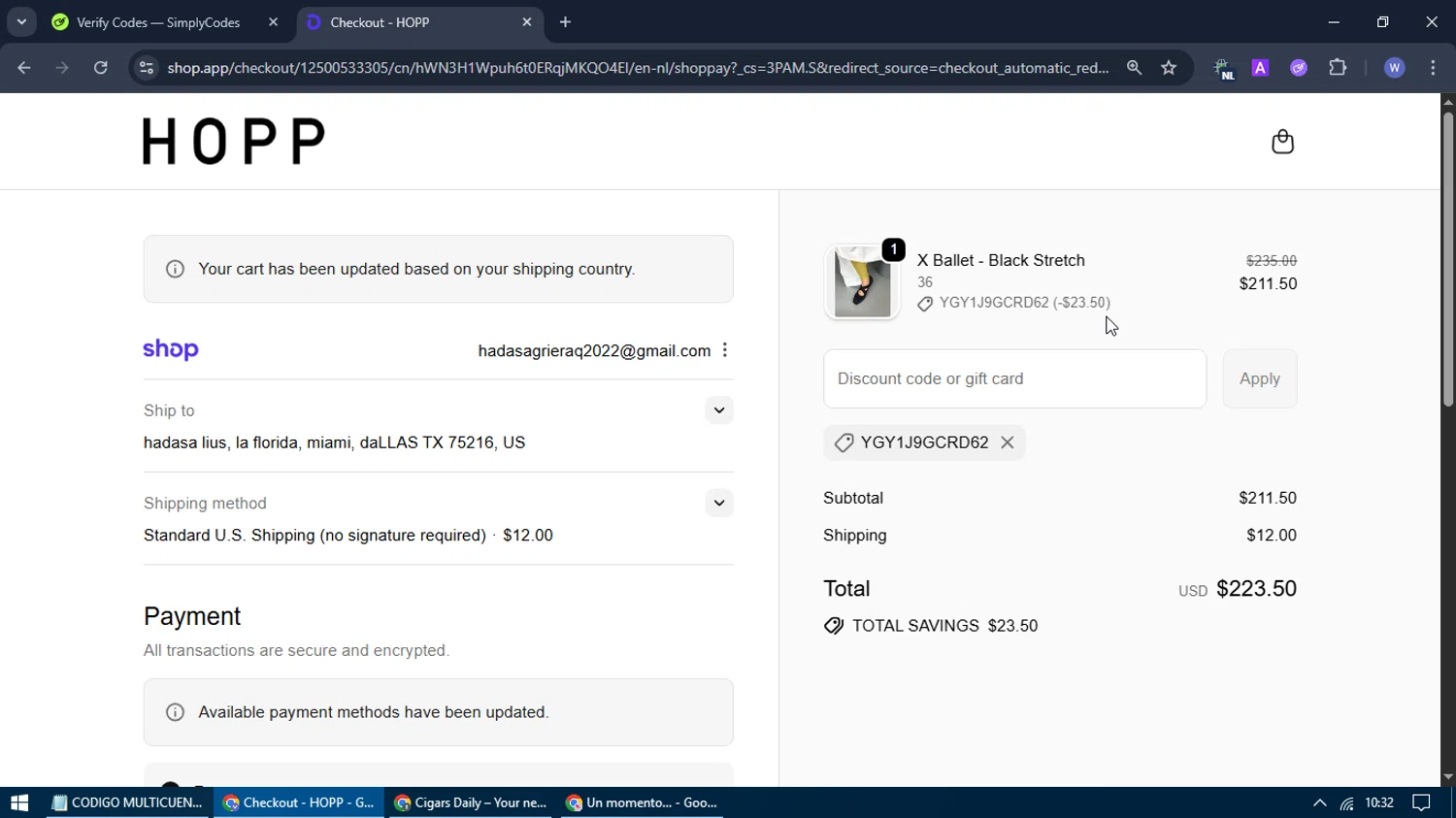1456x818 pixels.
Task: Switch to Cigars Daily taskbar window
Action: 471,802
